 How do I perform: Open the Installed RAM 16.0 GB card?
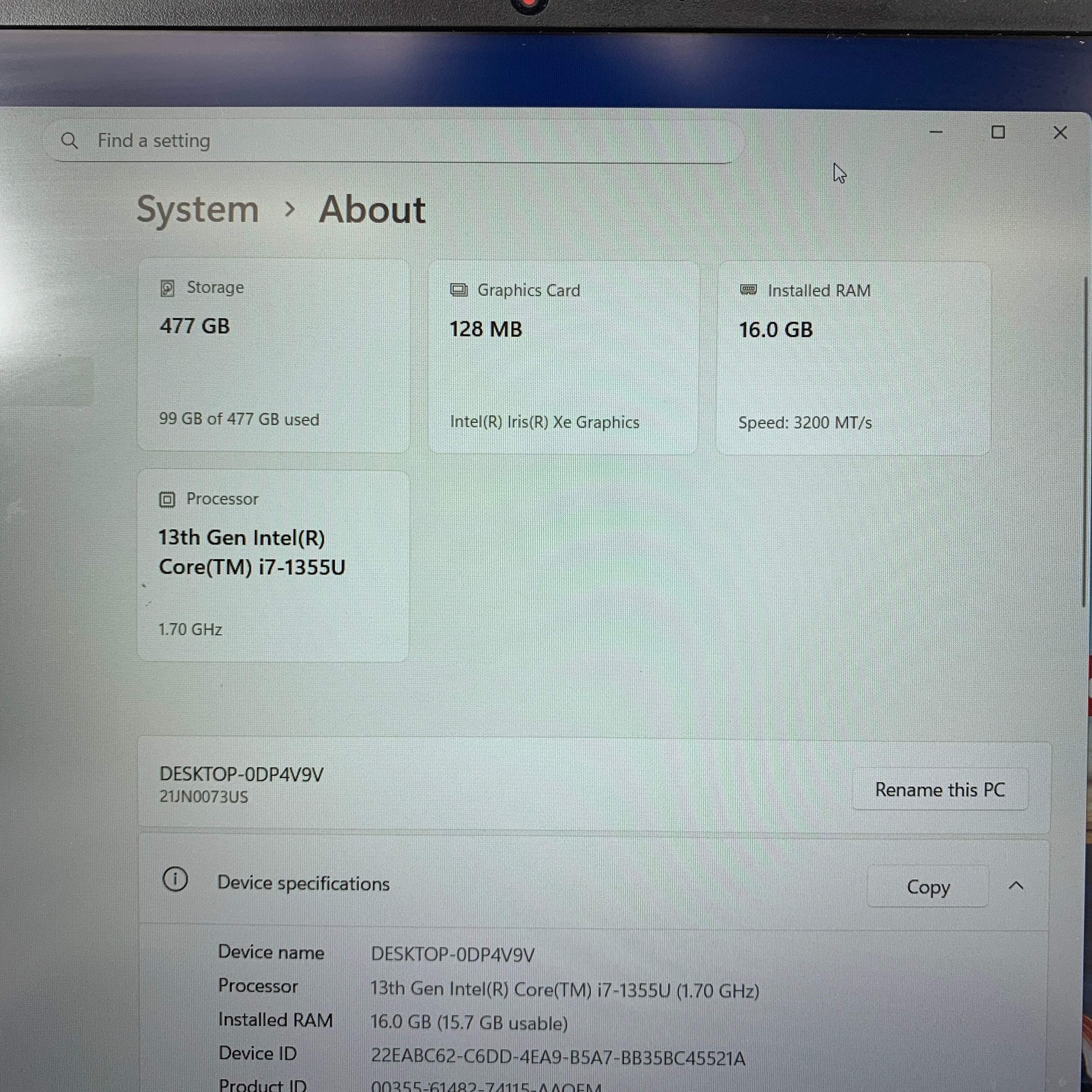(853, 358)
